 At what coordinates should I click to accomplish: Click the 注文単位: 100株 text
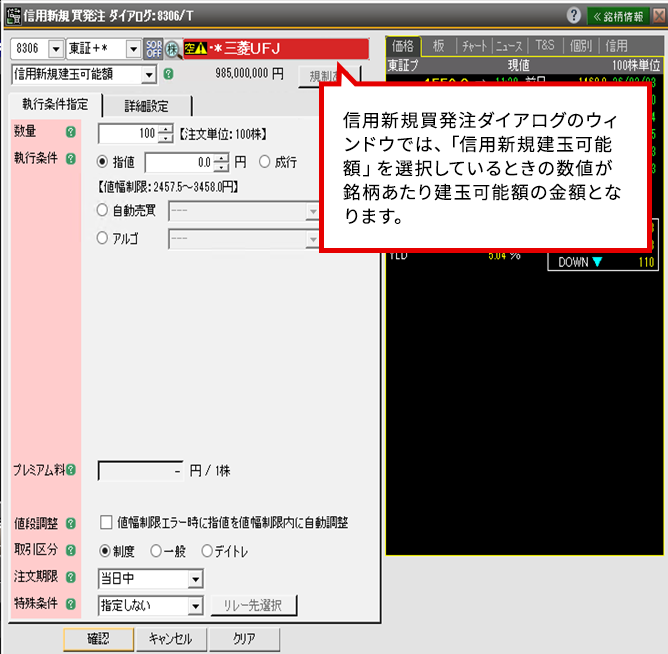click(223, 134)
